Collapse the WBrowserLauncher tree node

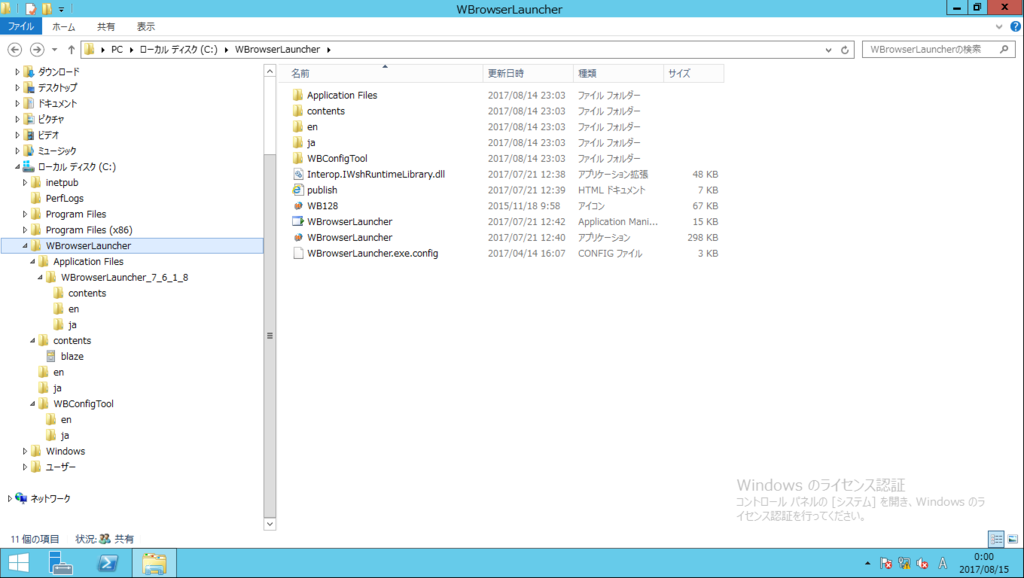pos(25,246)
